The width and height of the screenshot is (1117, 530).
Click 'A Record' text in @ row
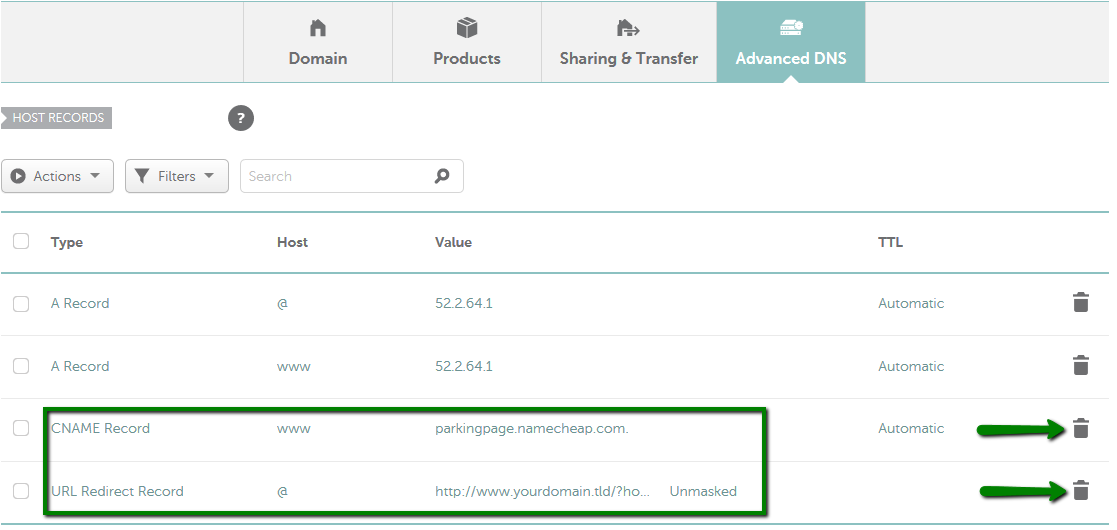click(x=80, y=303)
